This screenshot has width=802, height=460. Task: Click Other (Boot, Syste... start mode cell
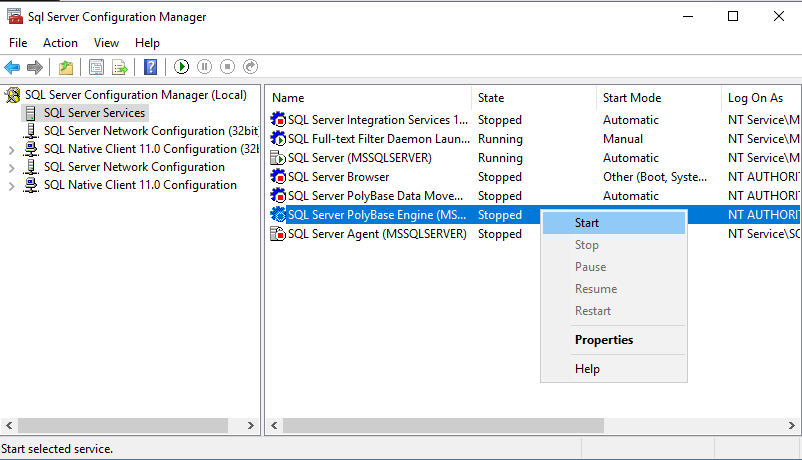point(655,177)
